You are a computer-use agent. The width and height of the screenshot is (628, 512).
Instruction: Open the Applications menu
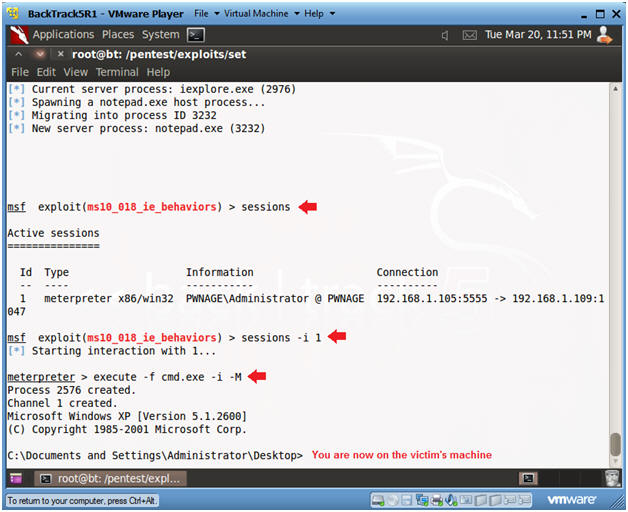click(63, 35)
